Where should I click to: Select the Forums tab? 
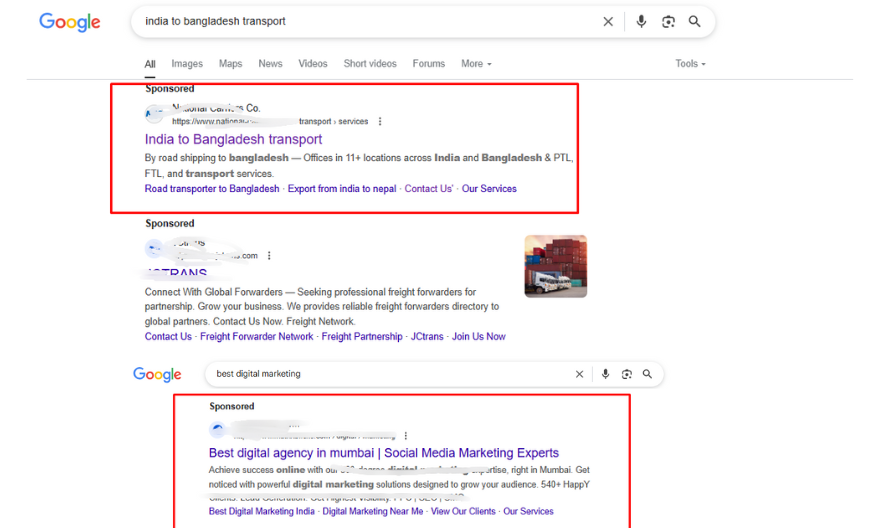[428, 64]
